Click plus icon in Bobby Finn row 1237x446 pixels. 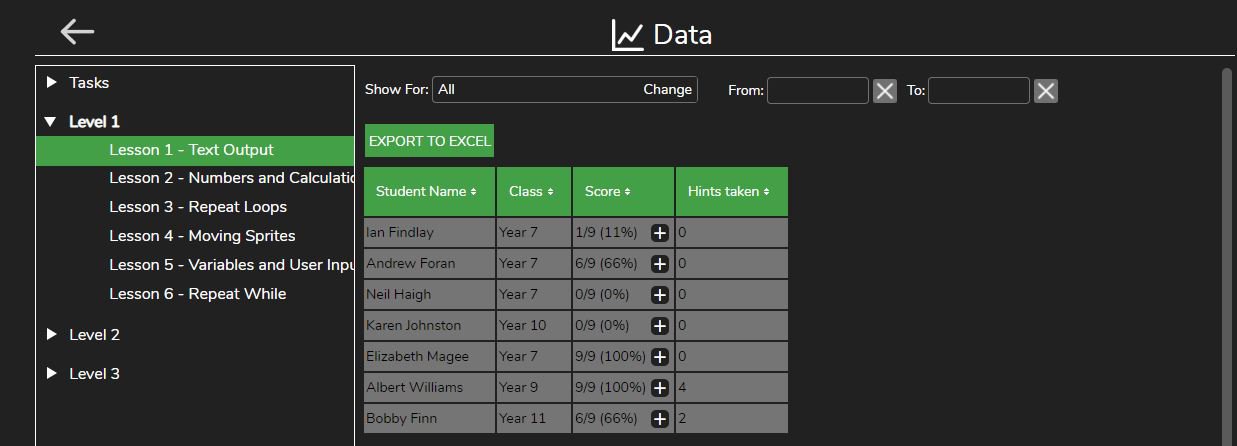tap(660, 419)
